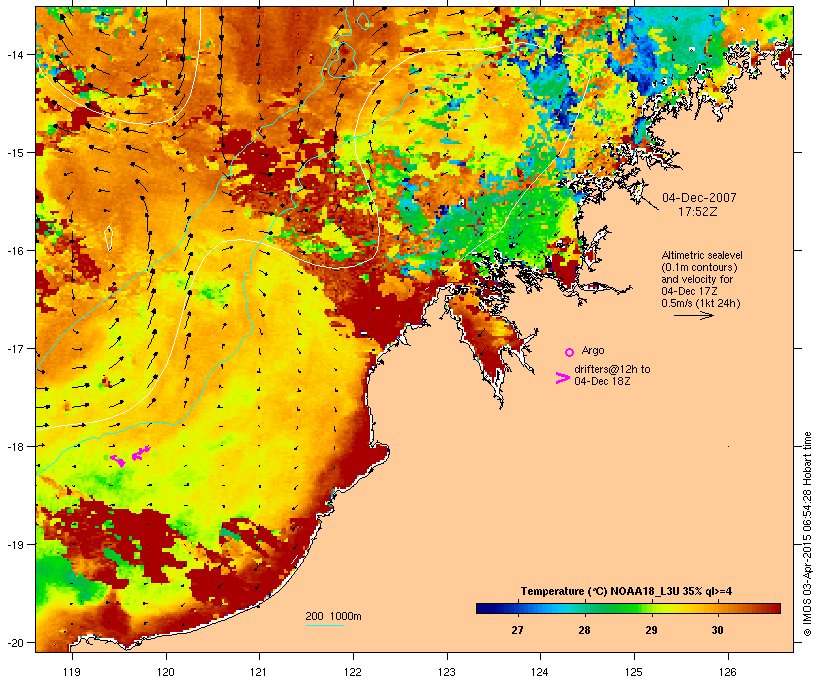Click the latitude label '-20'
Viewport: 820px width, 680px height.
[x=16, y=643]
